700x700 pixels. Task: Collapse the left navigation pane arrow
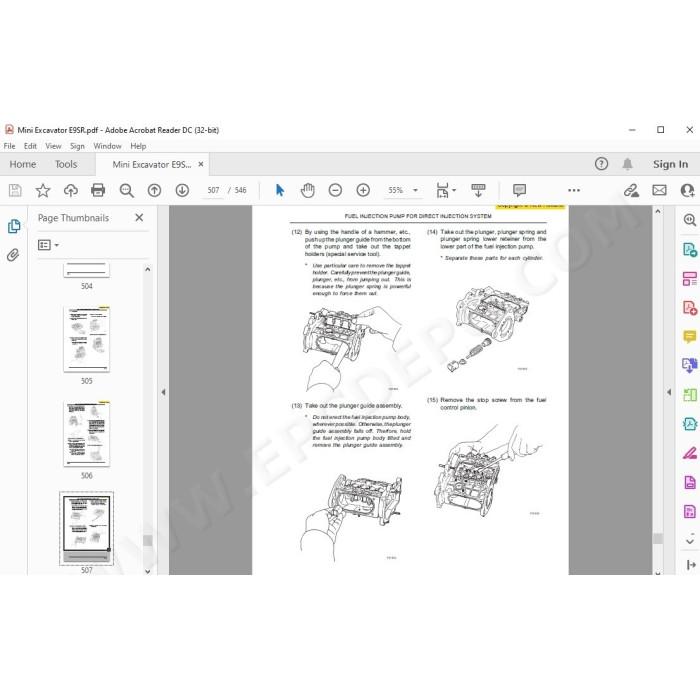[163, 392]
